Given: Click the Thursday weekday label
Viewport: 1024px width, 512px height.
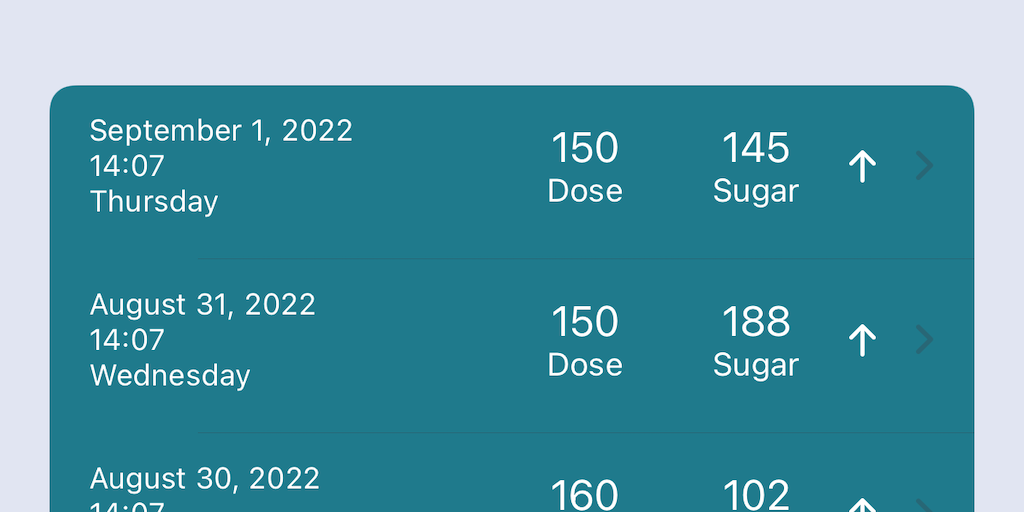Looking at the screenshot, I should point(154,202).
